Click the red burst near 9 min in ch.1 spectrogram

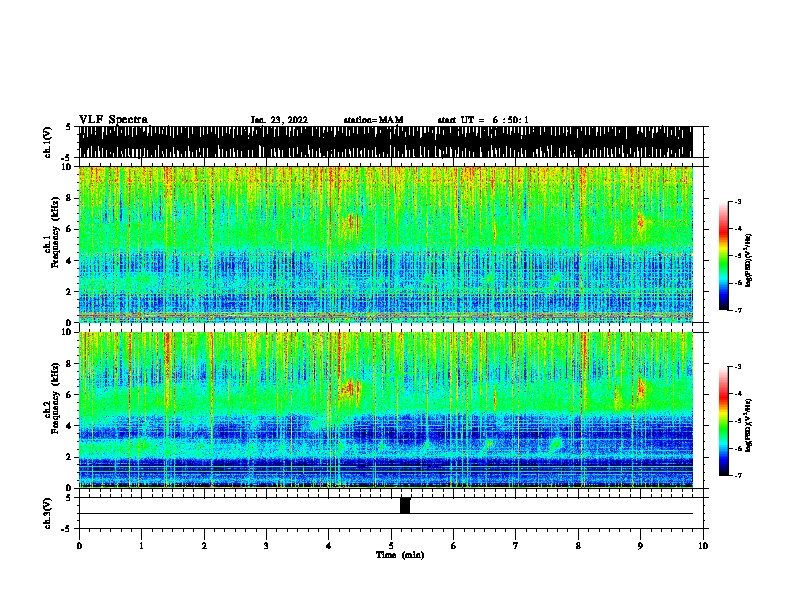641,222
